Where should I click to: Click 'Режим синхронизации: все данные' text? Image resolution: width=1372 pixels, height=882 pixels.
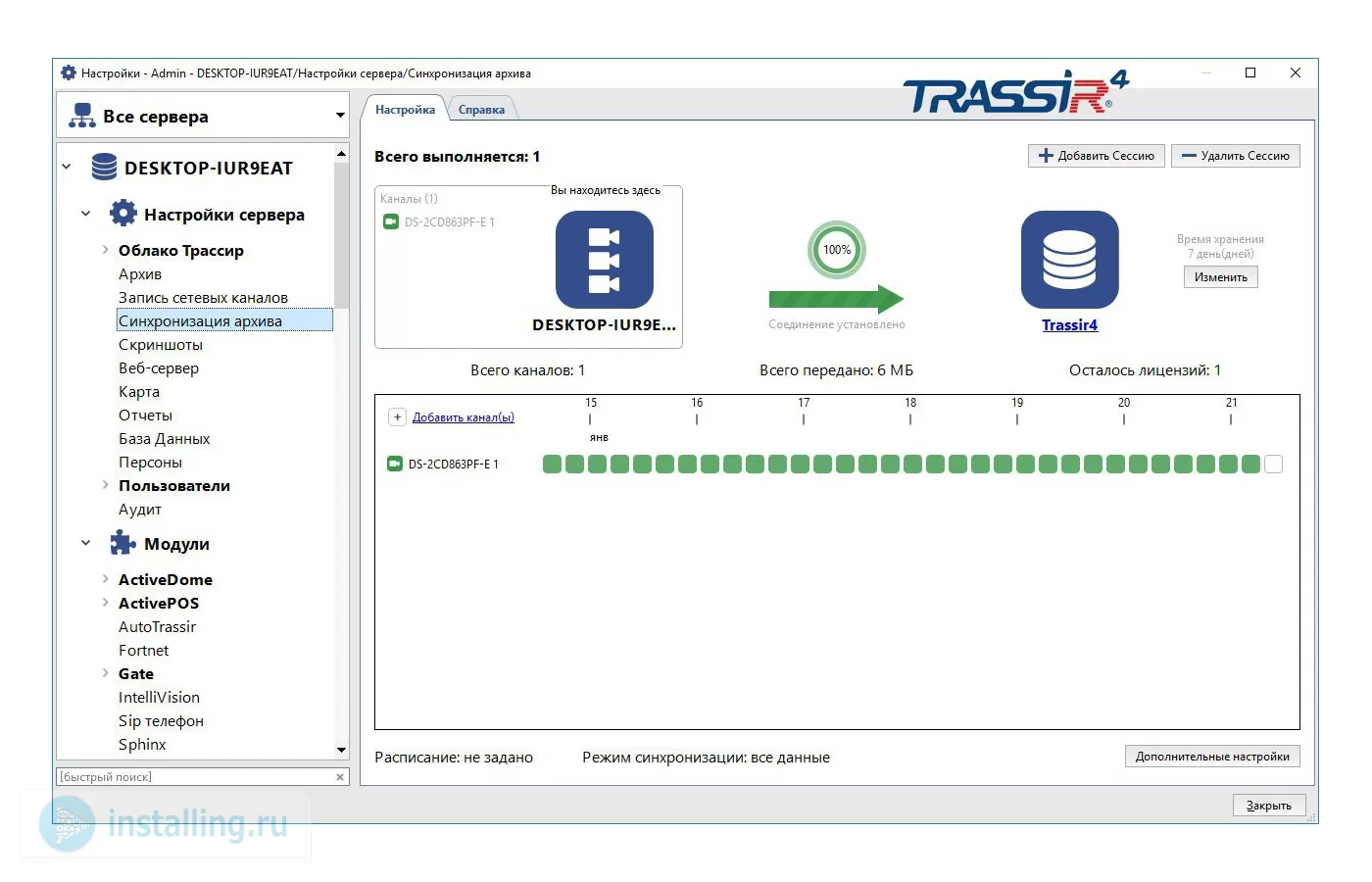coord(706,758)
